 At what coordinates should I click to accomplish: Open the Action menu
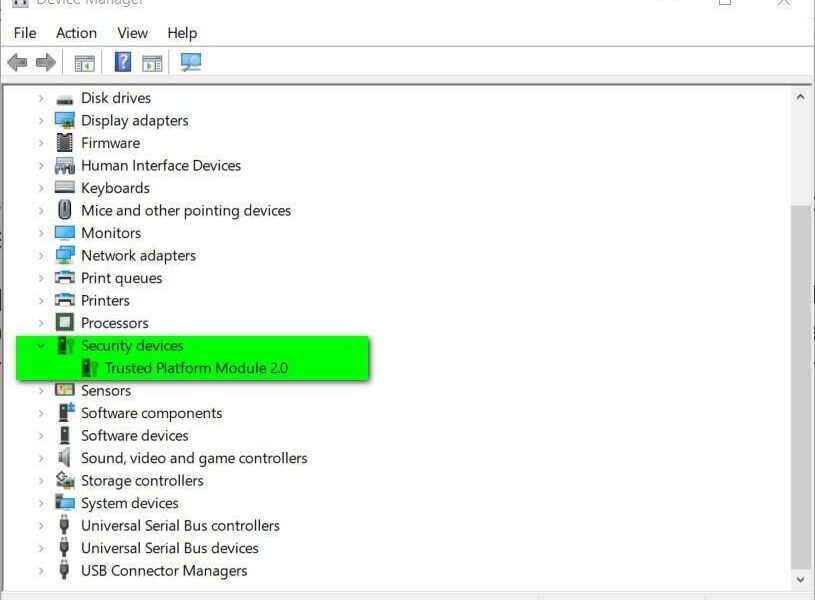pyautogui.click(x=76, y=33)
